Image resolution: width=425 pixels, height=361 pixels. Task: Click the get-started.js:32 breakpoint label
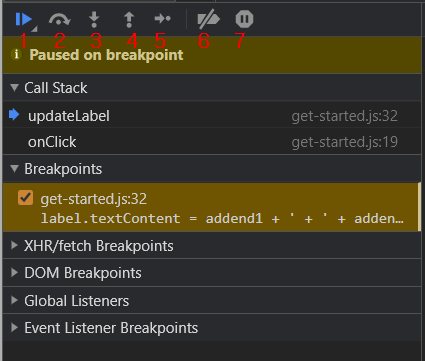[94, 199]
